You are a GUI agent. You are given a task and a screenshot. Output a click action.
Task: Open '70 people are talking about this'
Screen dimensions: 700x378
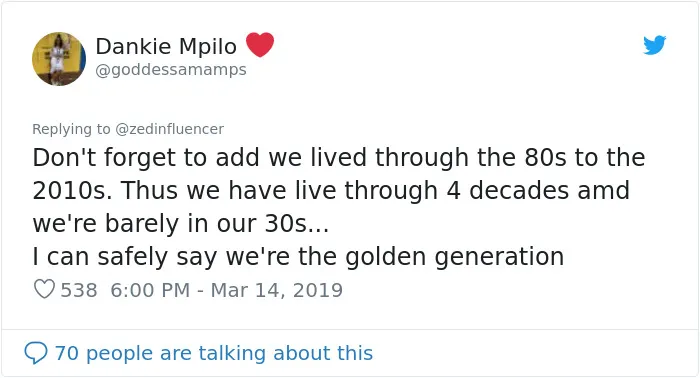214,353
